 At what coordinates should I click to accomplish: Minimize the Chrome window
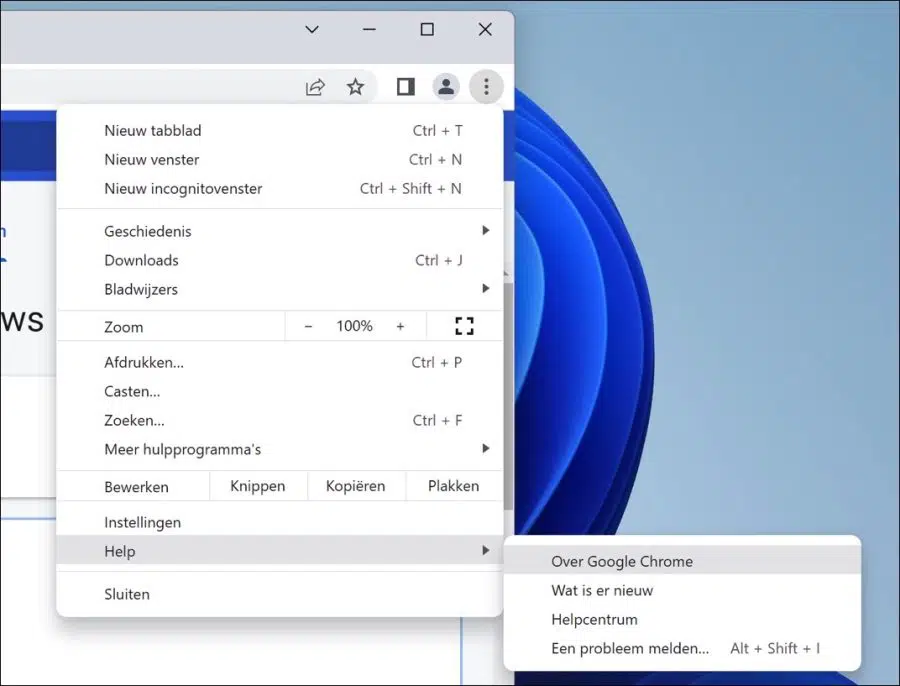point(369,29)
